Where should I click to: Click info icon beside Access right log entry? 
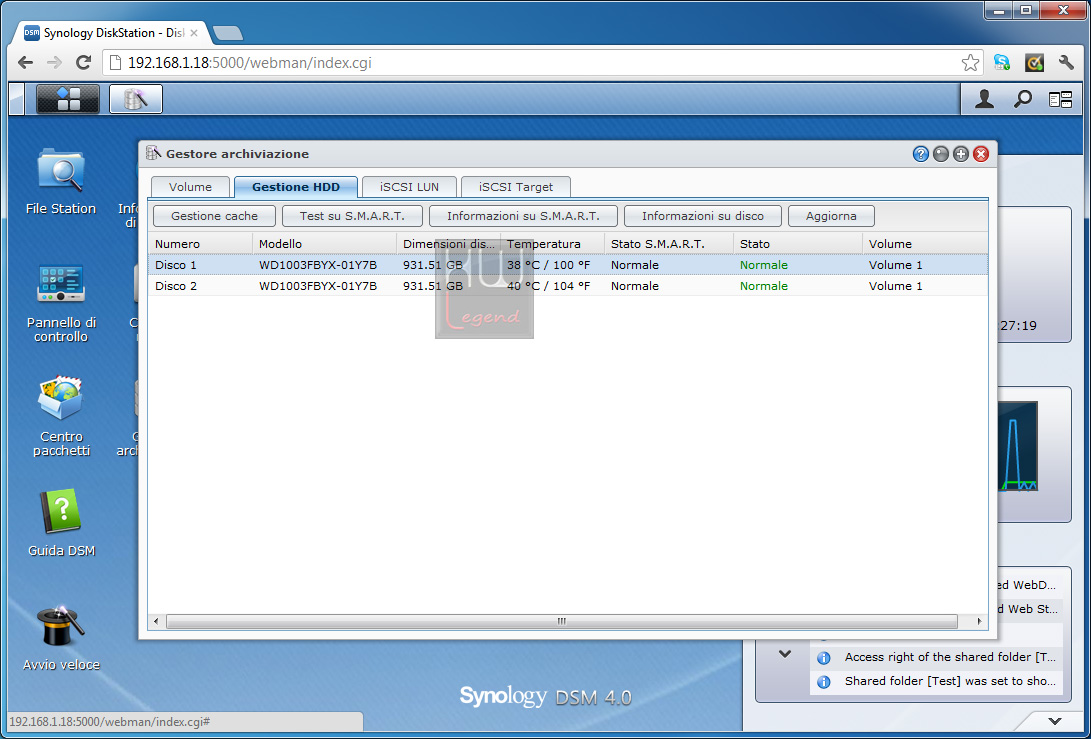(824, 658)
